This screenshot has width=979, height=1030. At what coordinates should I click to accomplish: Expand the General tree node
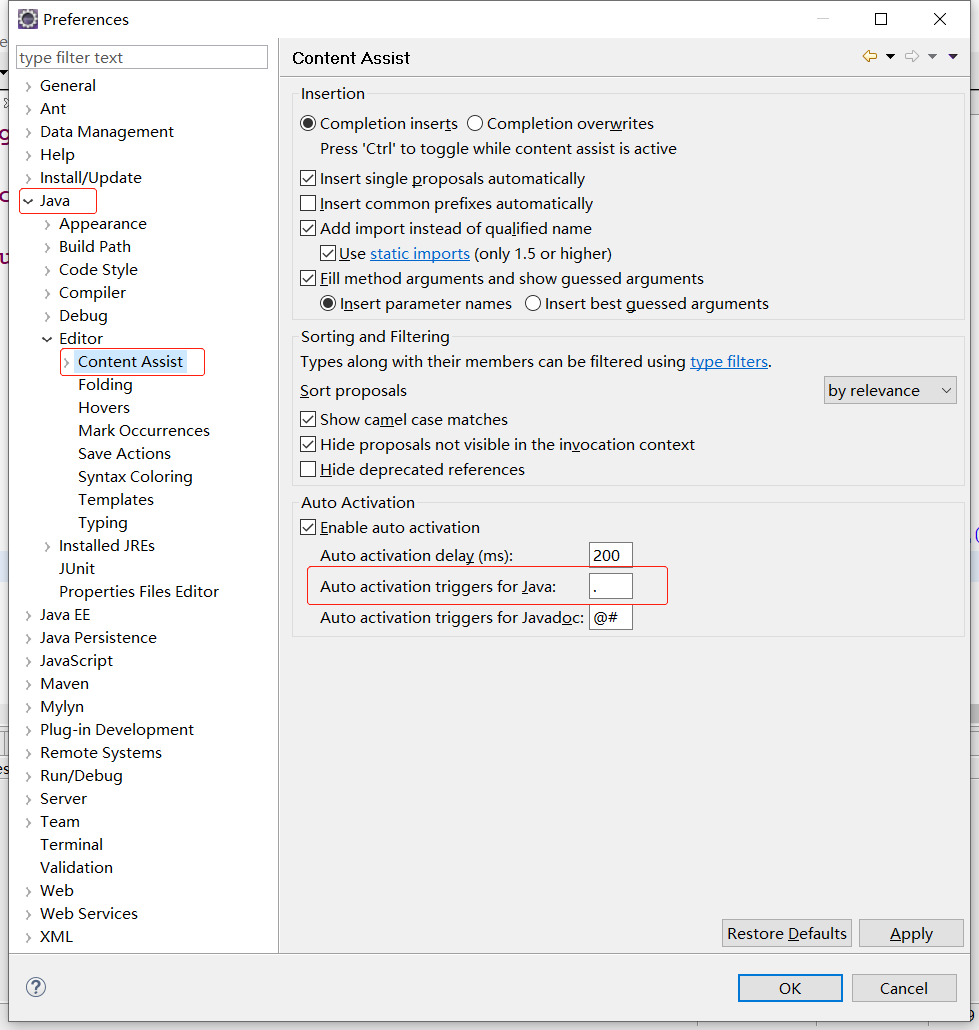(28, 86)
